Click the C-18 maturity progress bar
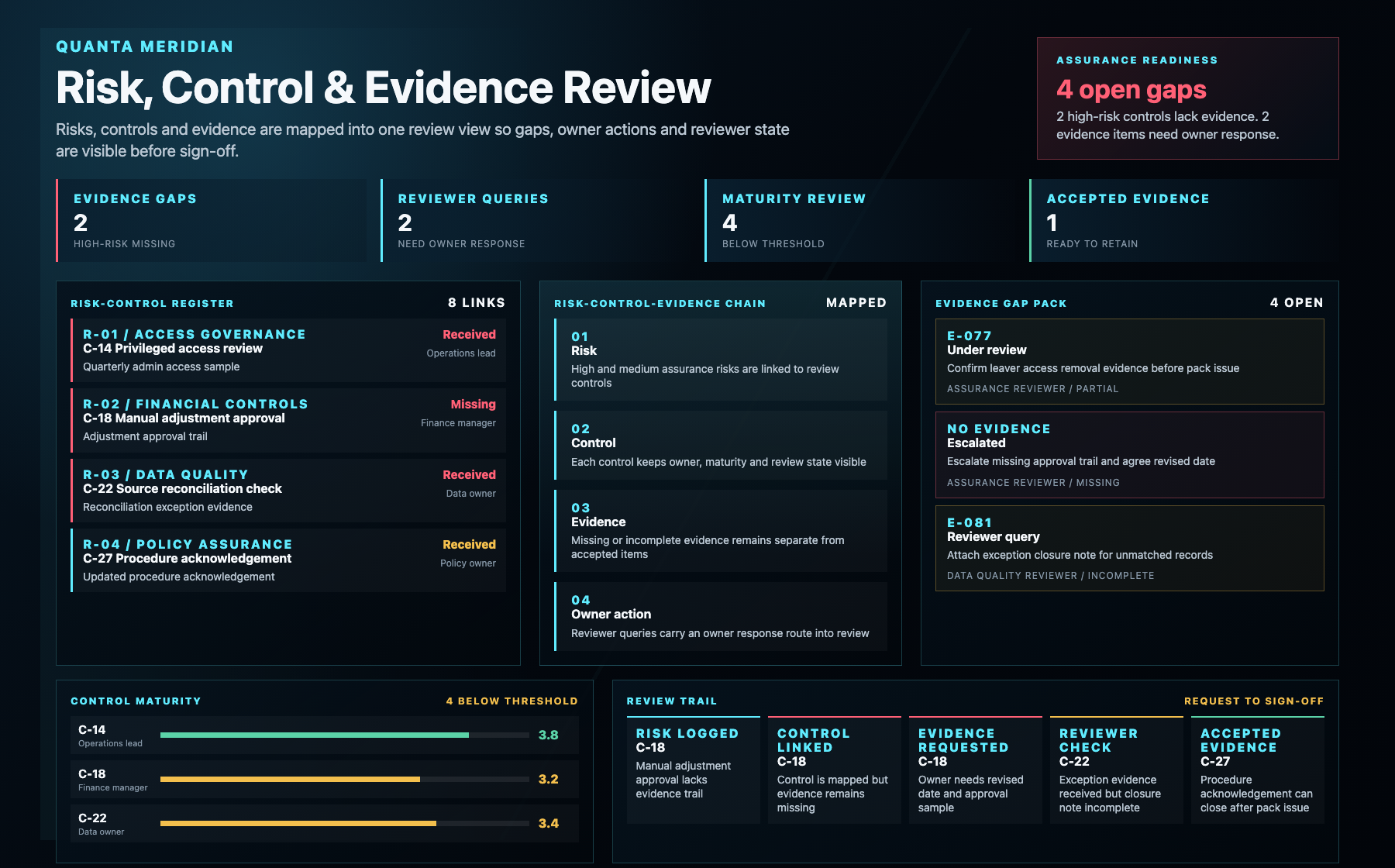1395x868 pixels. click(x=345, y=779)
